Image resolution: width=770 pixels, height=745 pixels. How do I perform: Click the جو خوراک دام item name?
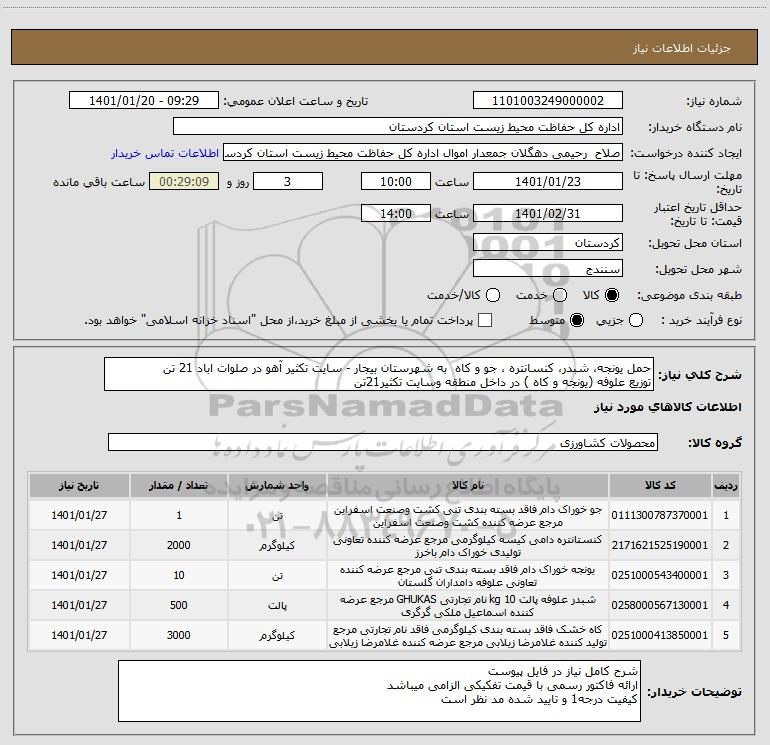468,516
